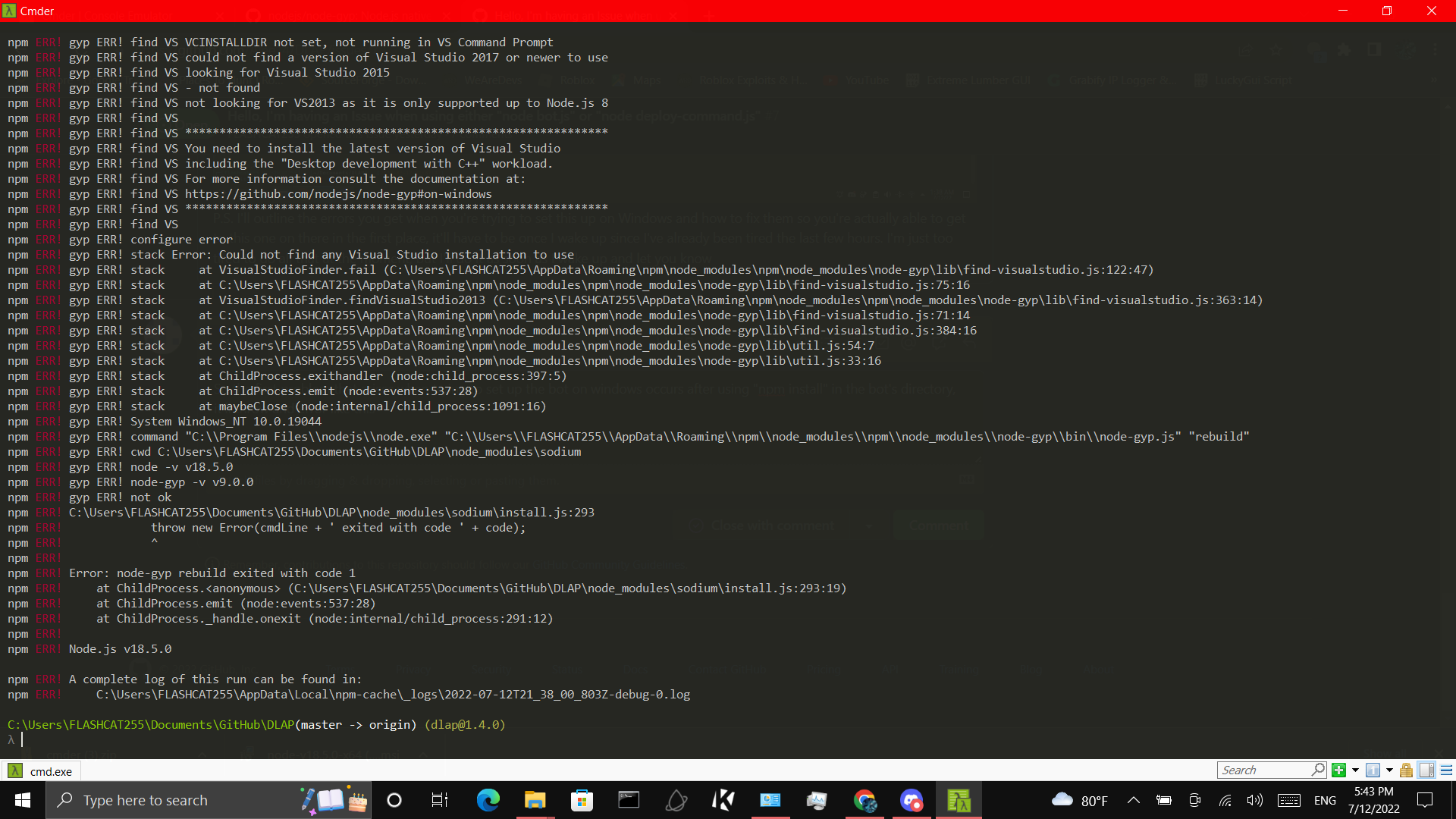Click the Cortana circle button
Screen dimensions: 1456x819
tap(394, 800)
